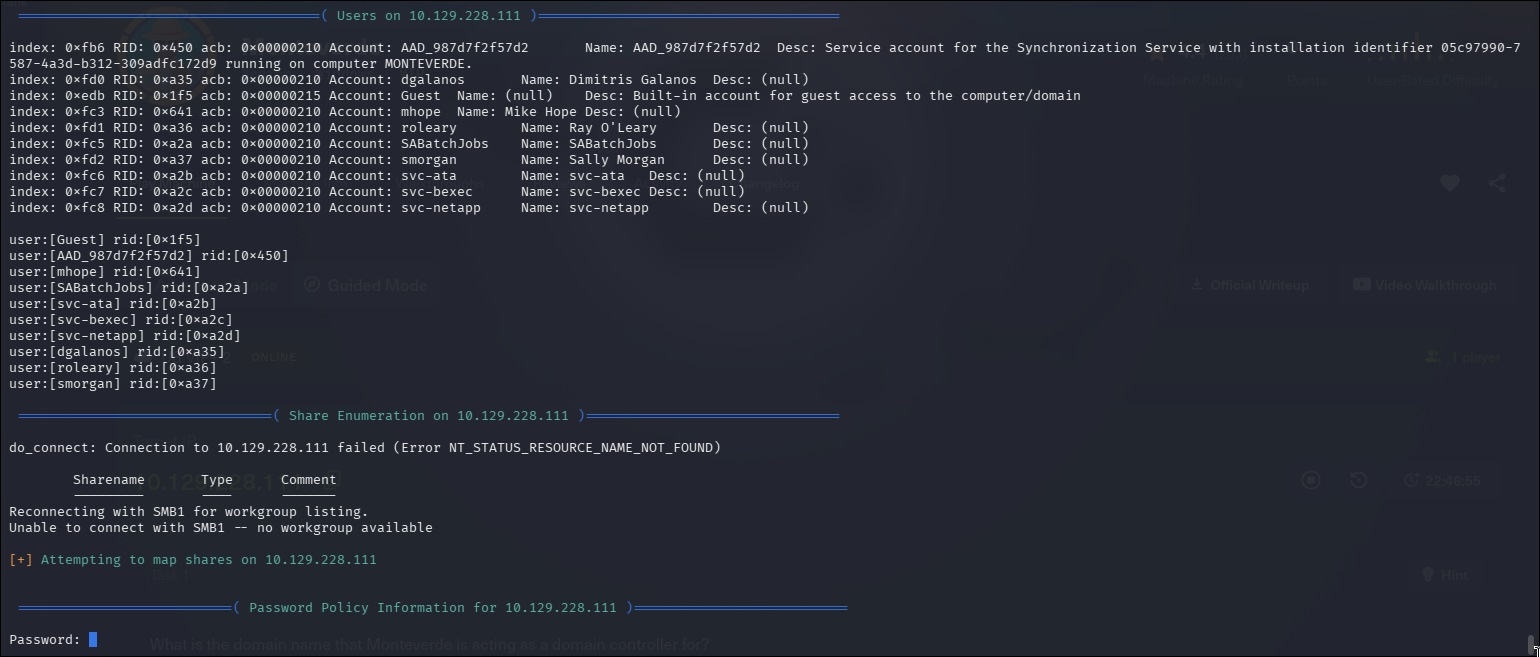1540x657 pixels.
Task: Click the share icon
Action: [1496, 183]
